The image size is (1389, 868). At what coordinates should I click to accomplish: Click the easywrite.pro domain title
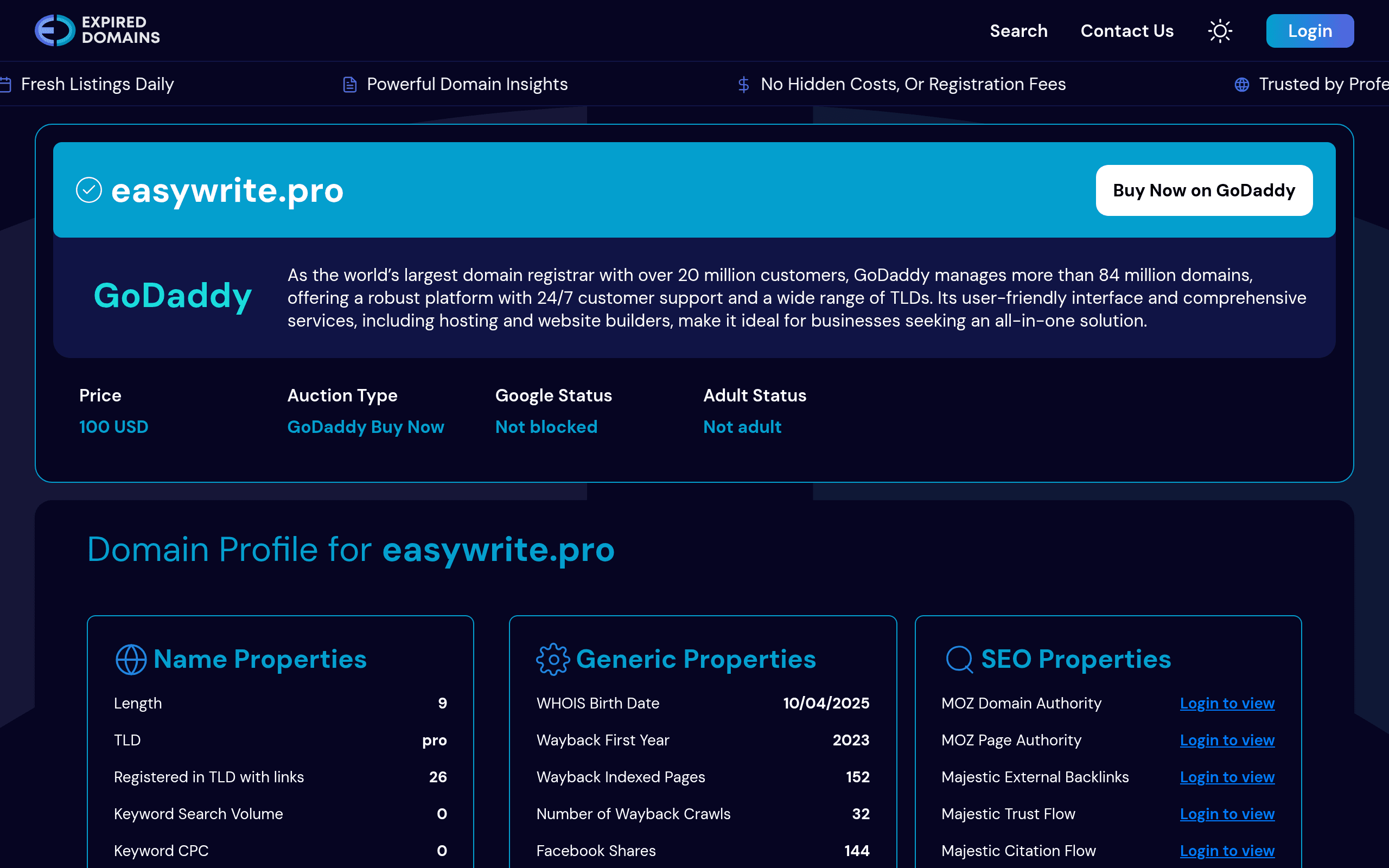tap(227, 190)
